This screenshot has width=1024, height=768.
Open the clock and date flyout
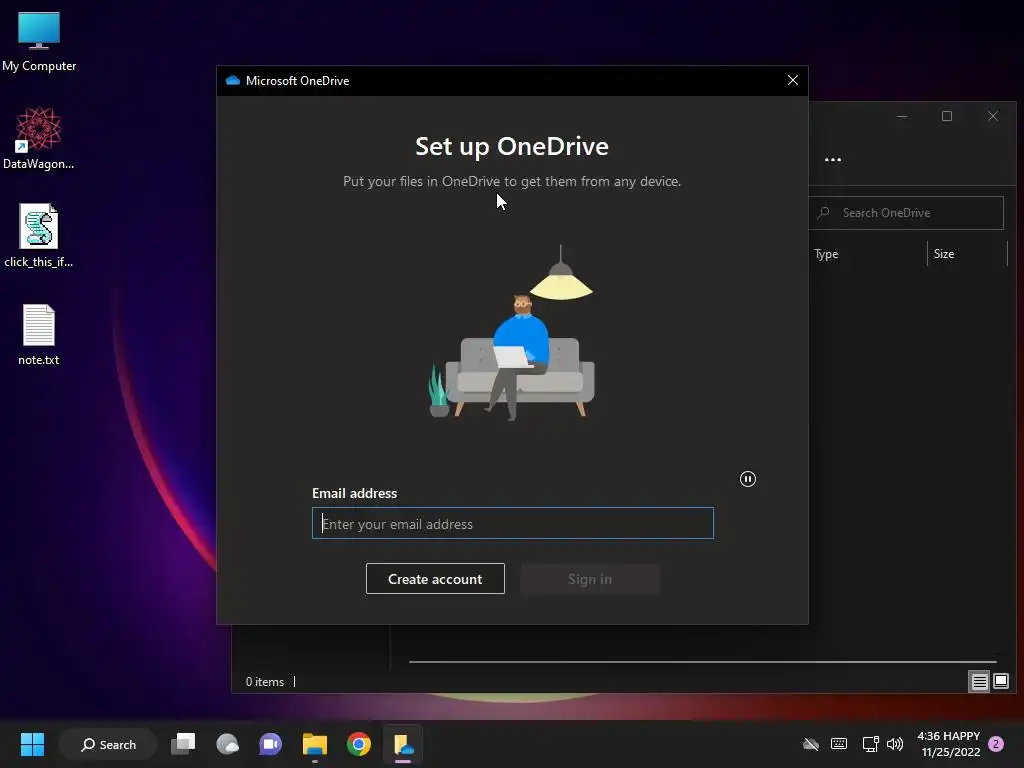point(949,744)
